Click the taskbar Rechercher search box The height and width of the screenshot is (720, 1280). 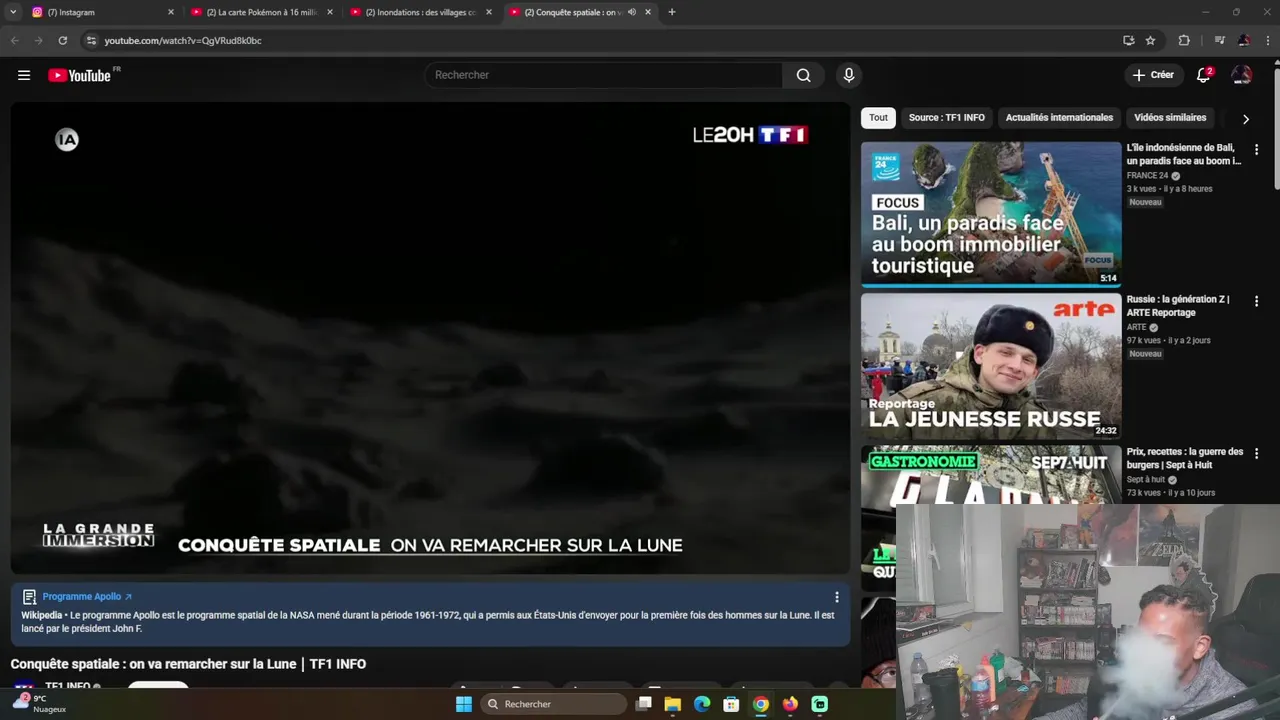[554, 704]
